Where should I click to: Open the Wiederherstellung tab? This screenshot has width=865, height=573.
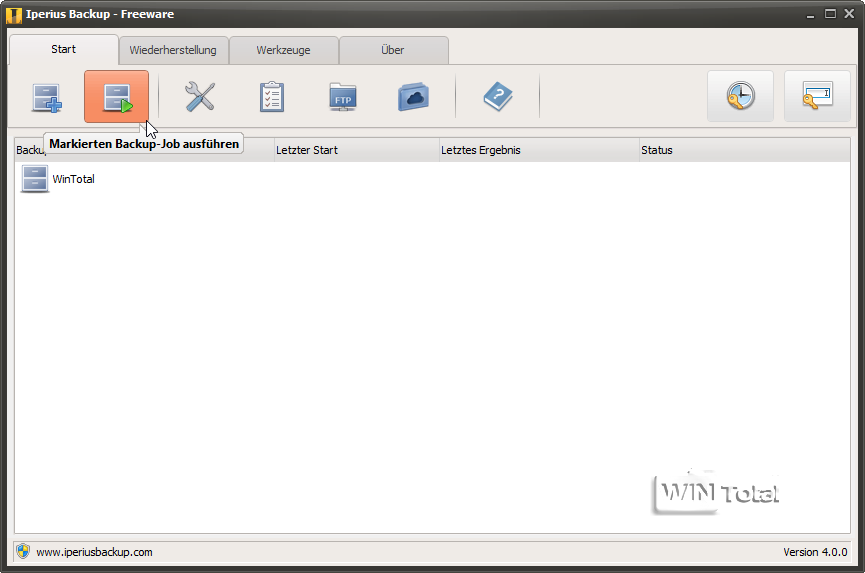coord(173,50)
